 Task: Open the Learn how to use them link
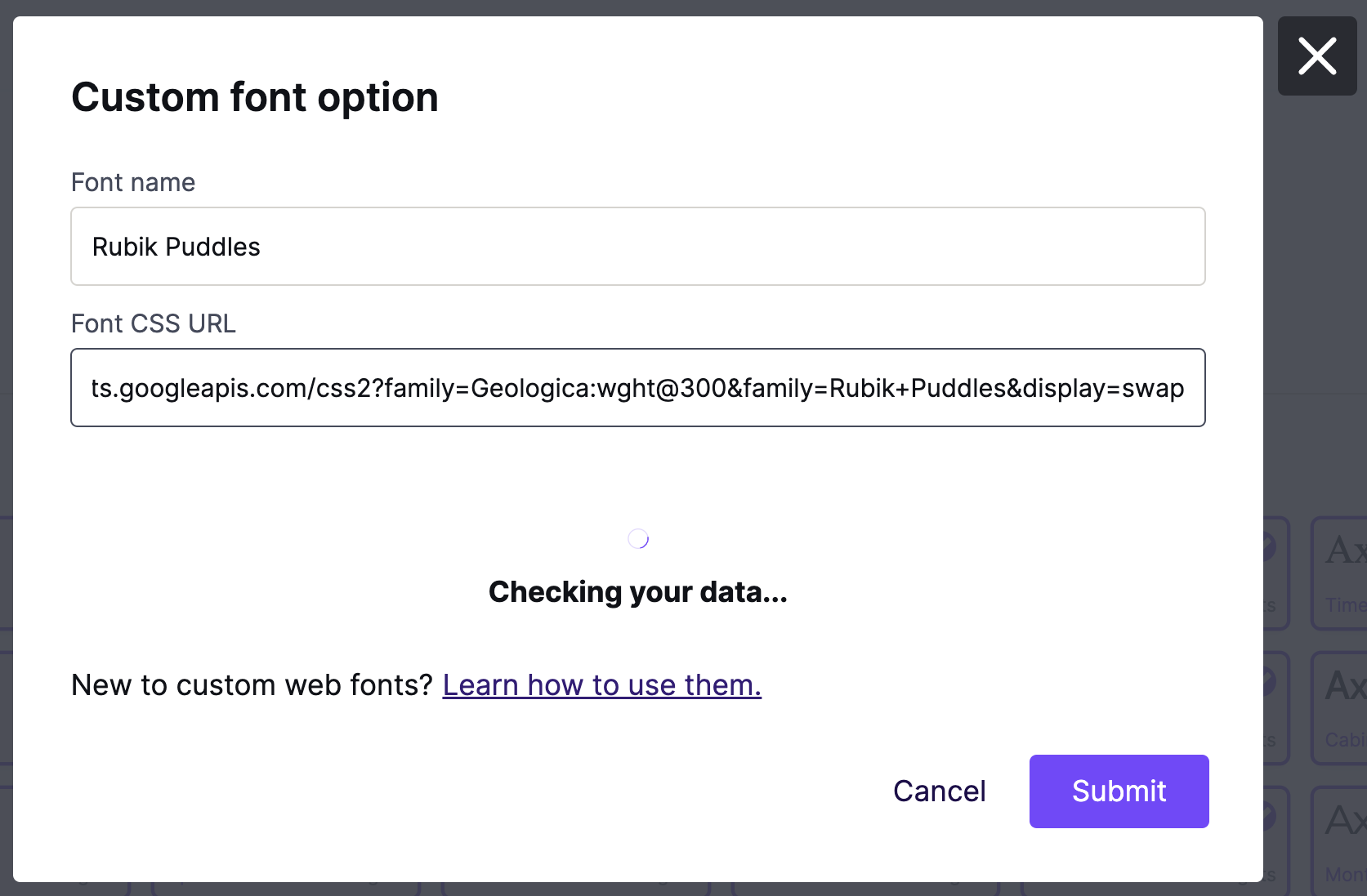pyautogui.click(x=601, y=684)
